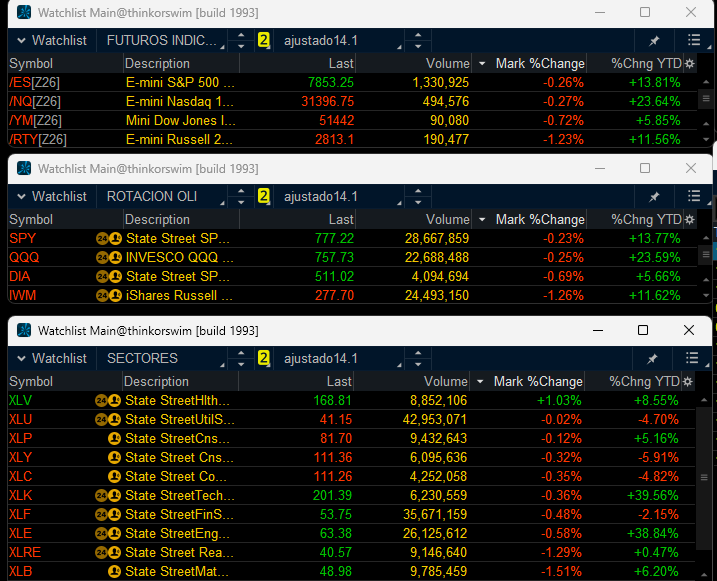Select the /RTY[Z26] symbol

[37, 139]
